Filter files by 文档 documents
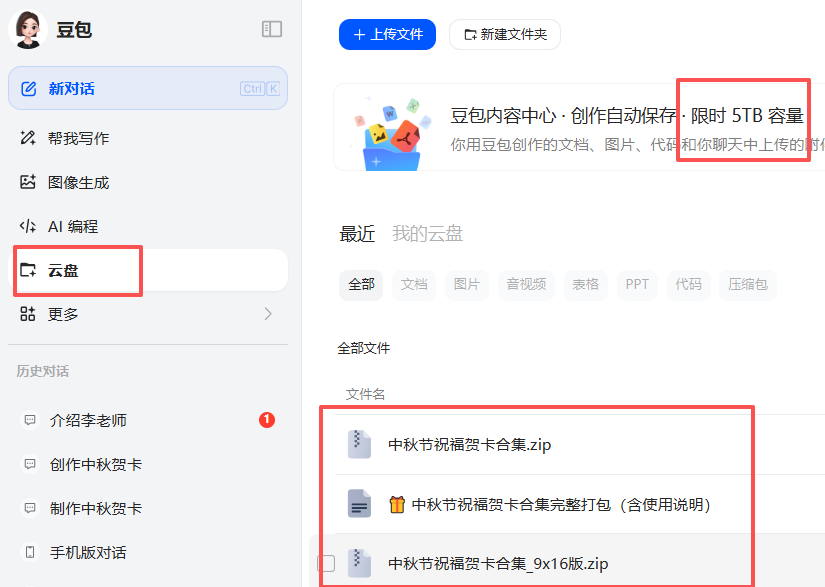This screenshot has width=825, height=587. 414,284
